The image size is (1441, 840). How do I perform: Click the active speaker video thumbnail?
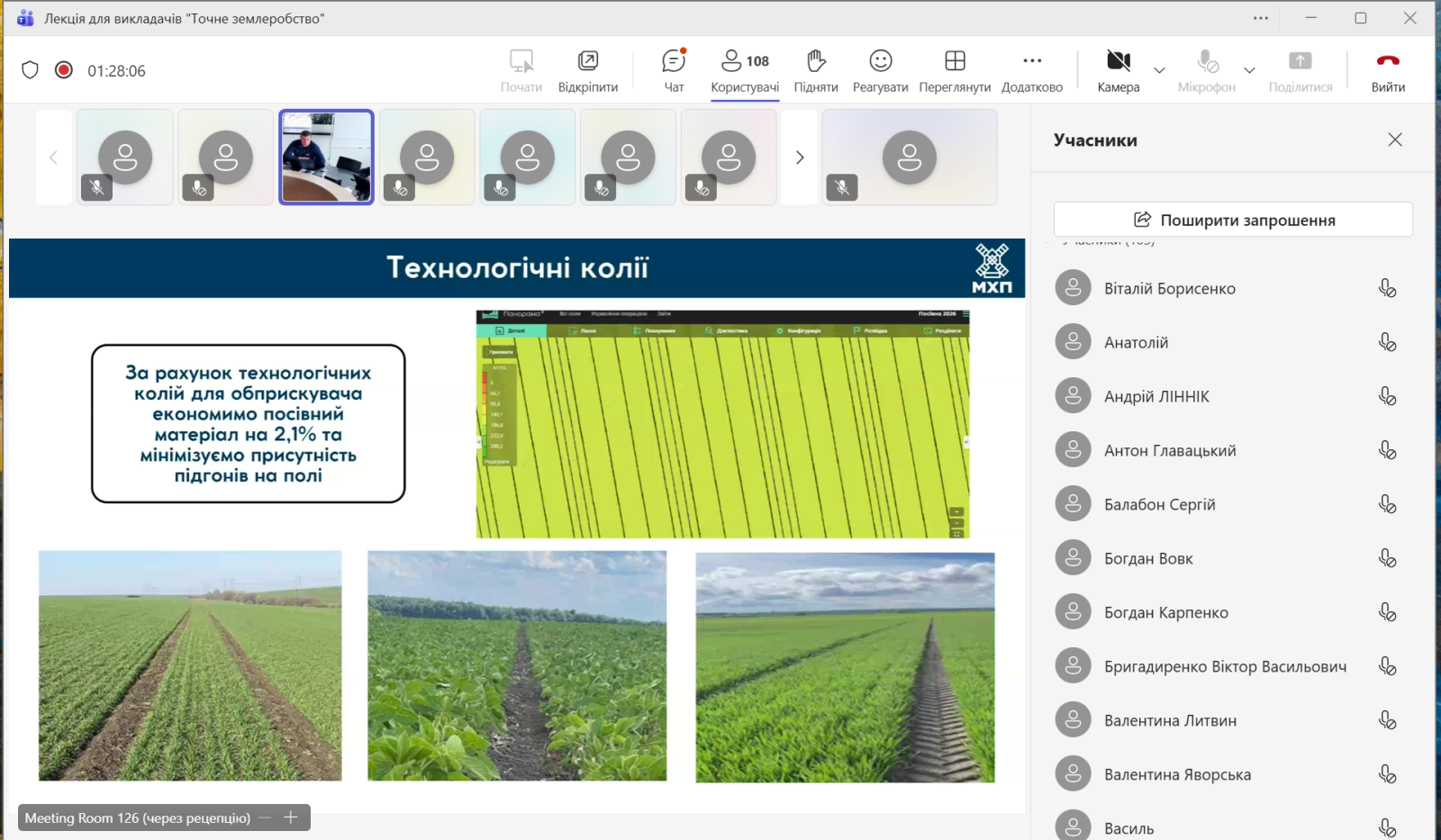point(326,158)
